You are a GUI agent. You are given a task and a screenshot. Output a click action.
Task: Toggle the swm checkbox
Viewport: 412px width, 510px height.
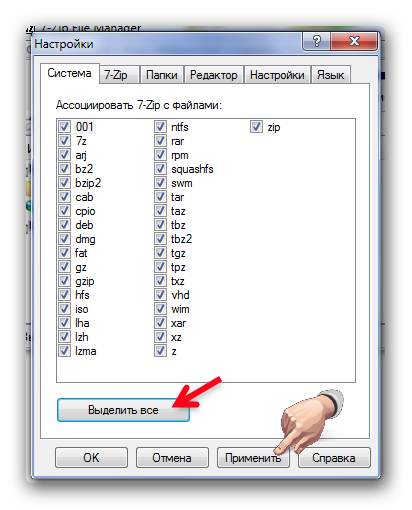pos(160,183)
